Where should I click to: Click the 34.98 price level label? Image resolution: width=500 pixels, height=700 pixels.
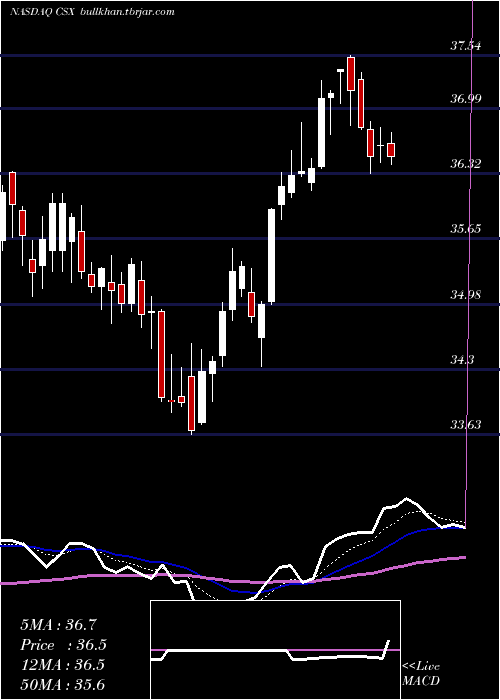(x=466, y=295)
